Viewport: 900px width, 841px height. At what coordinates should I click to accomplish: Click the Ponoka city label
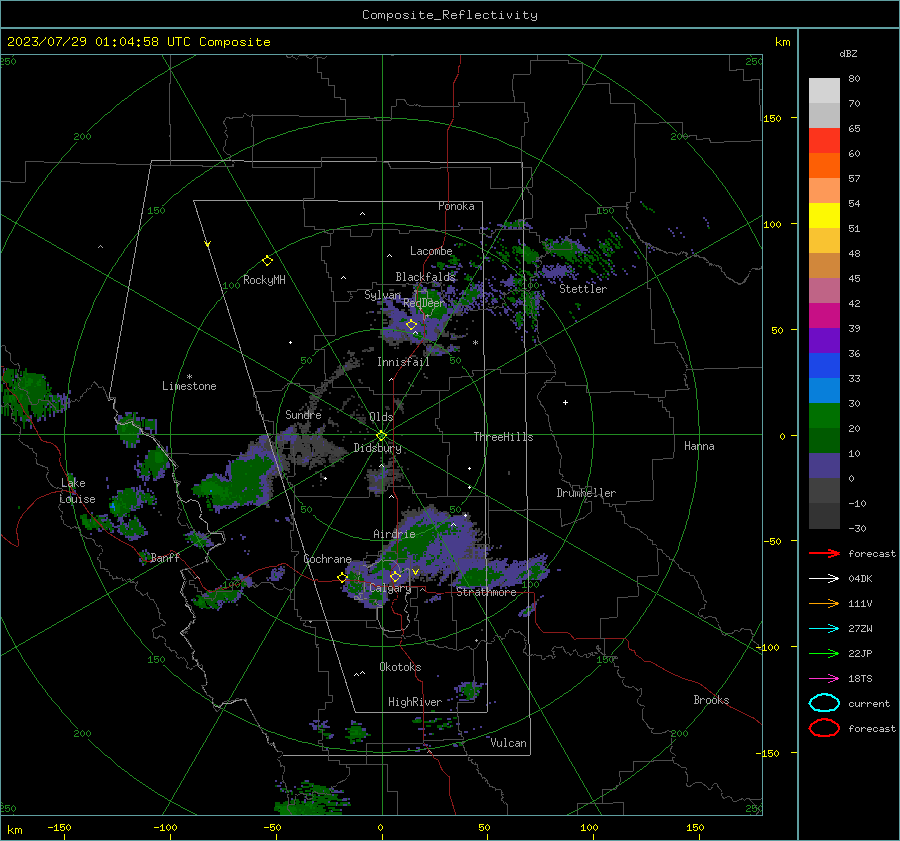click(x=456, y=206)
